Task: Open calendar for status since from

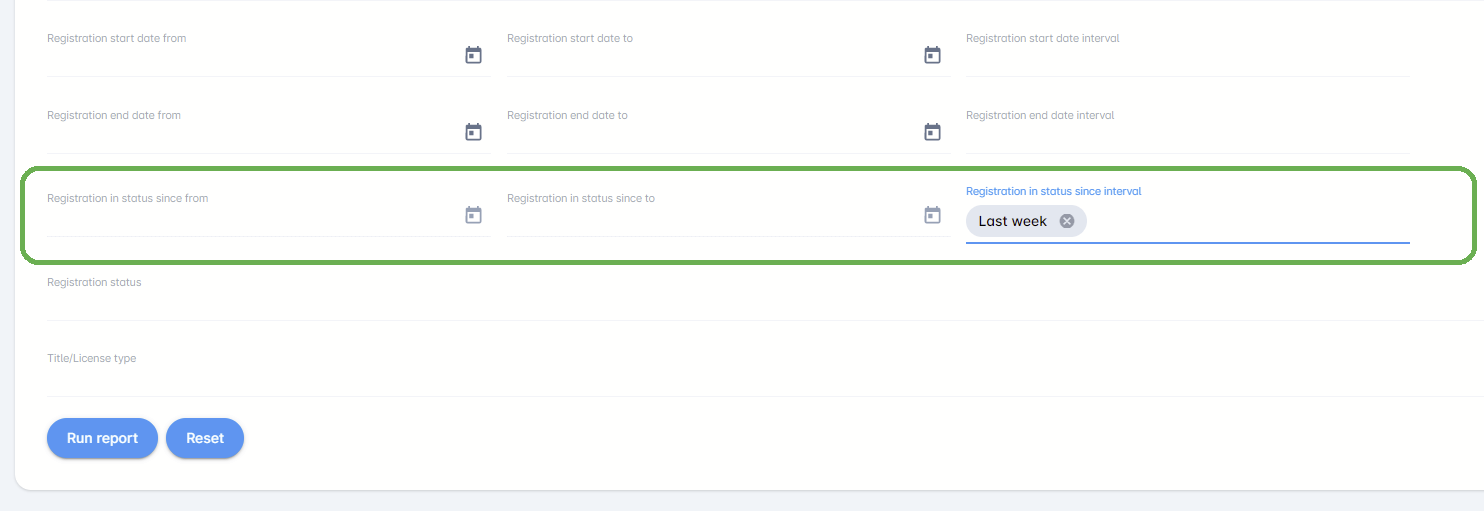Action: coord(473,215)
